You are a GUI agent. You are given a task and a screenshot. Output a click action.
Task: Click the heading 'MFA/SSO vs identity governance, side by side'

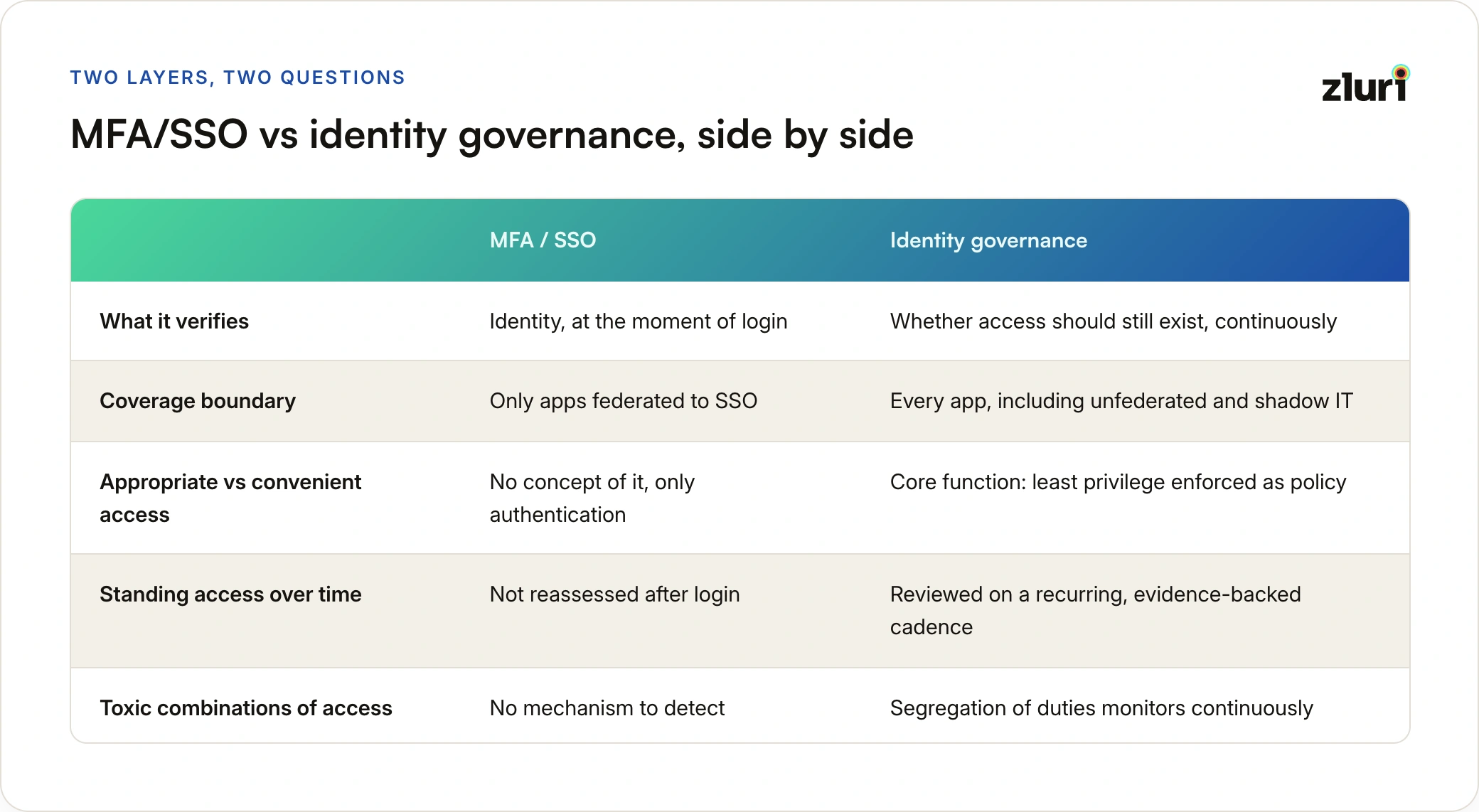(492, 134)
